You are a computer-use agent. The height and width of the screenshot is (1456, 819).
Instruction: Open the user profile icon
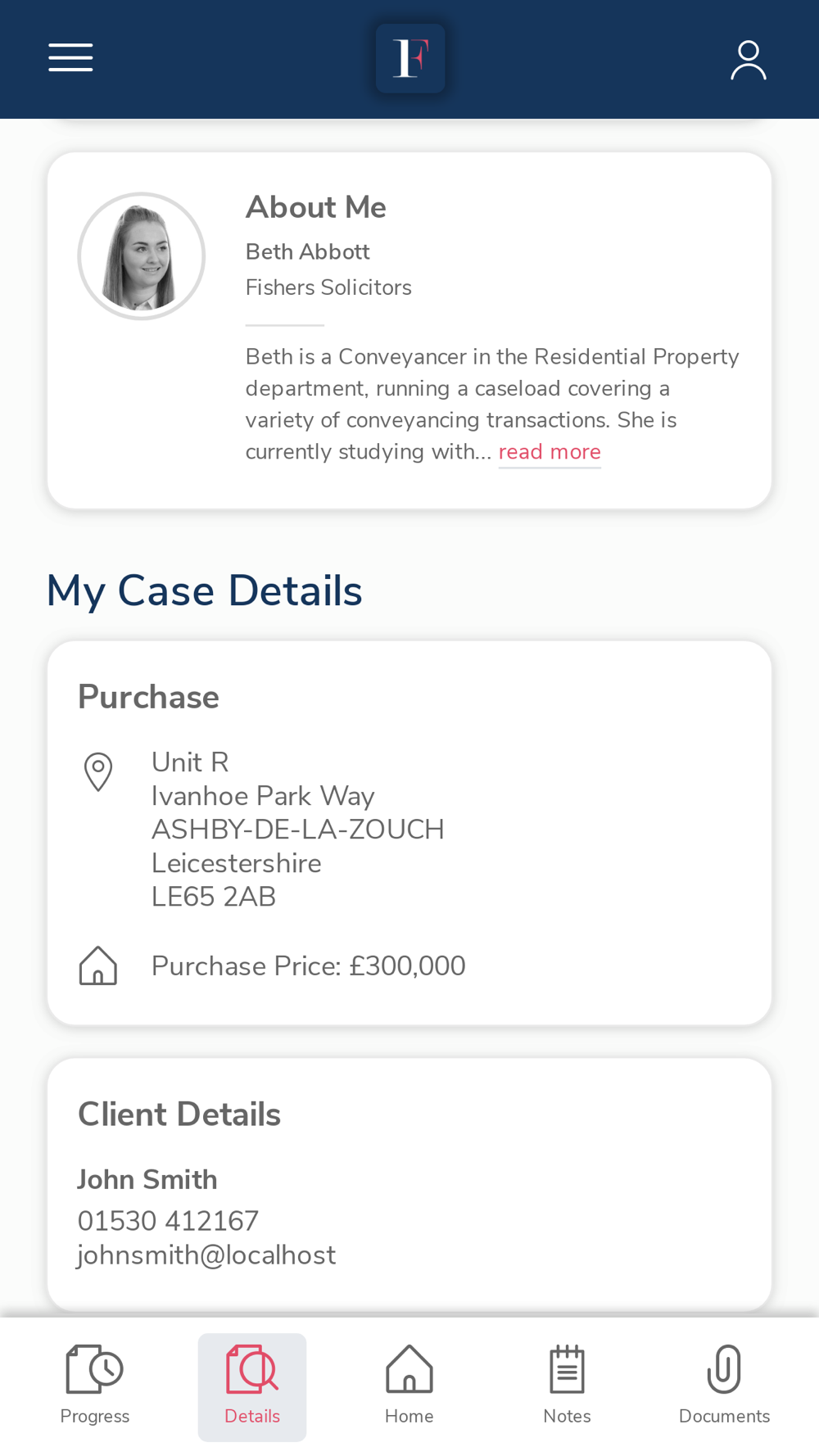click(x=748, y=60)
